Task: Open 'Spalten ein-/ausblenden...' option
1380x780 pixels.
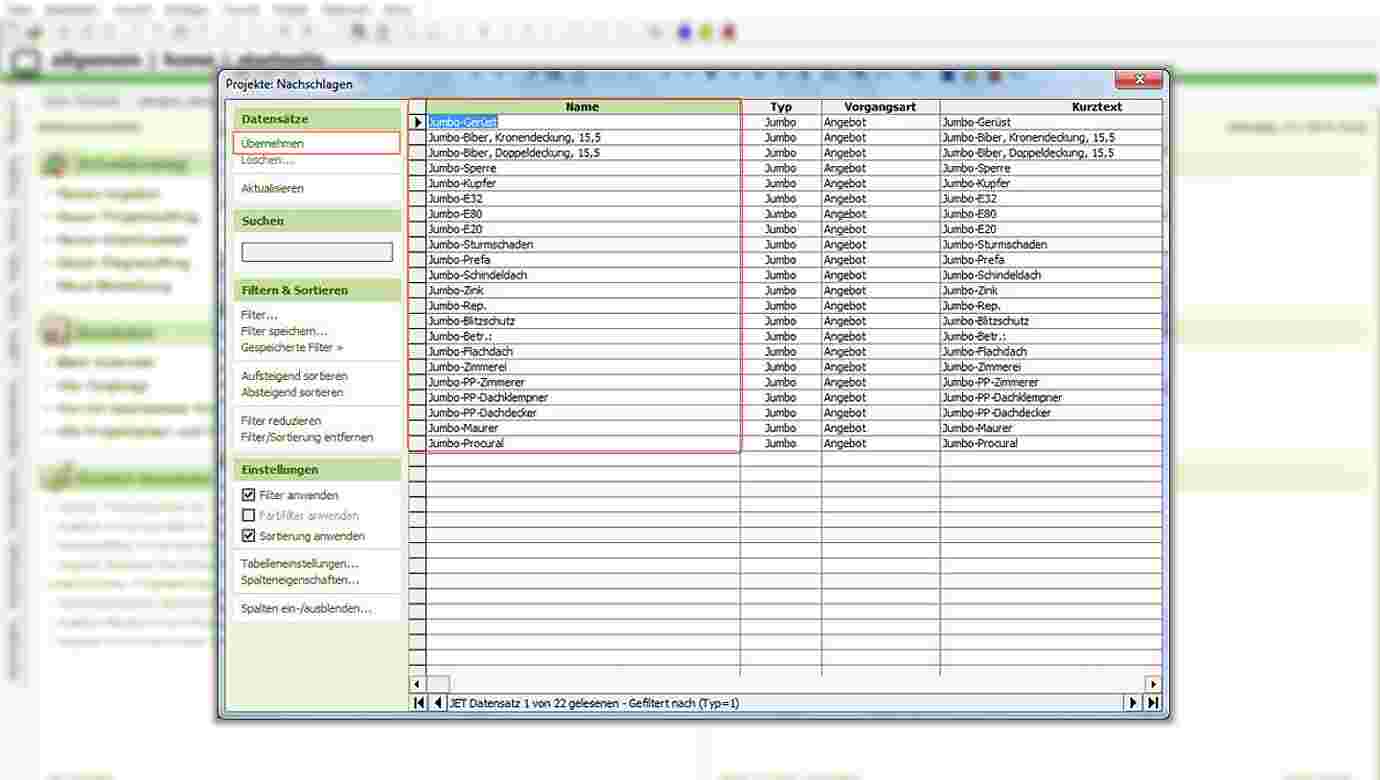Action: point(306,608)
